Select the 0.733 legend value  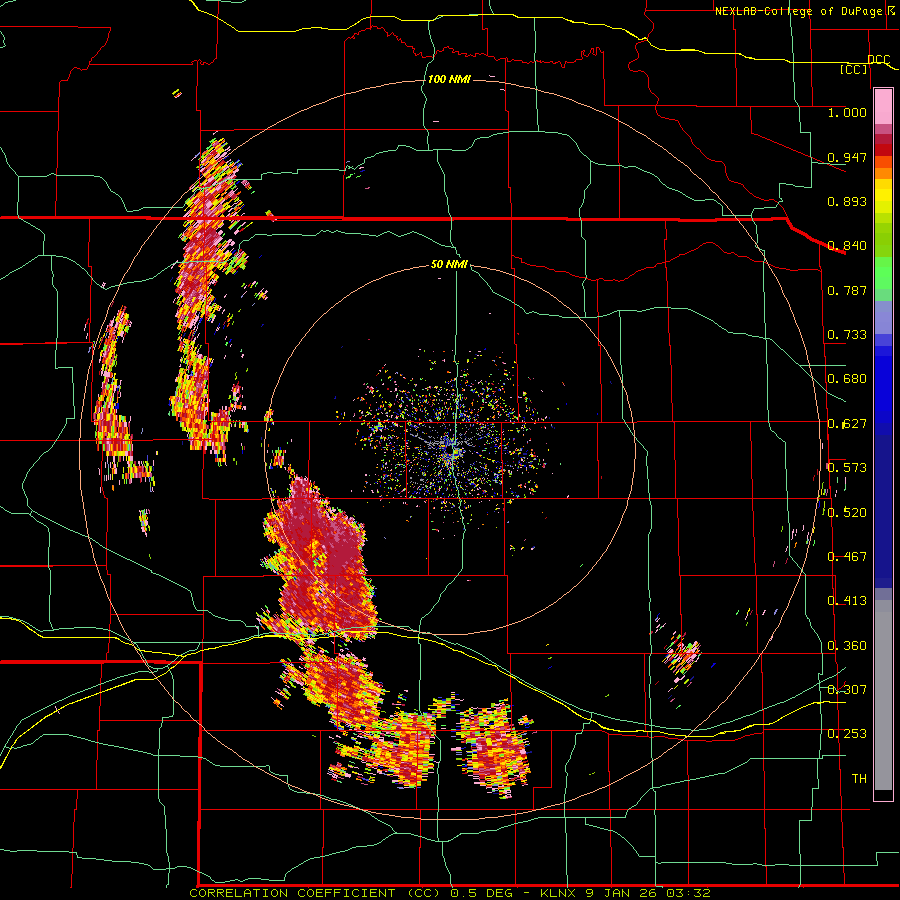click(847, 335)
